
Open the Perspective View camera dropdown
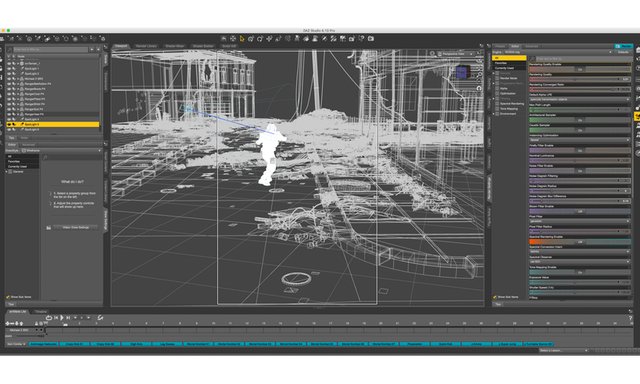tap(456, 53)
